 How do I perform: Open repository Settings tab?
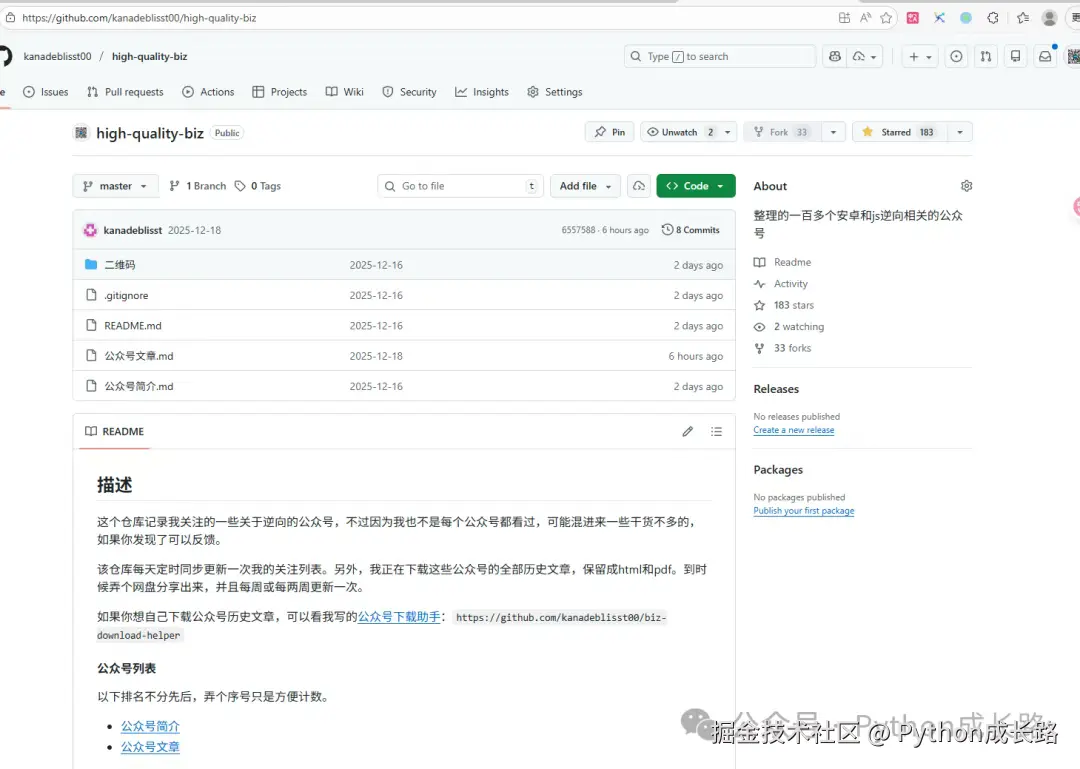(x=554, y=92)
